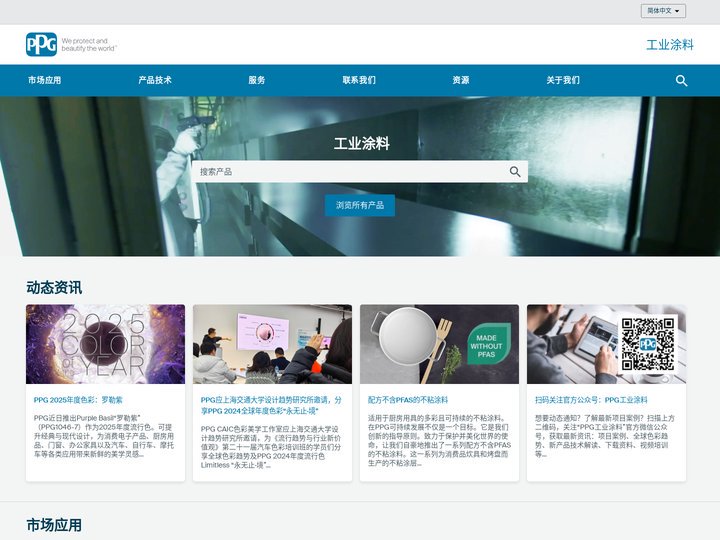Click the 'We protect and beautify the world' tagline

pyautogui.click(x=89, y=45)
